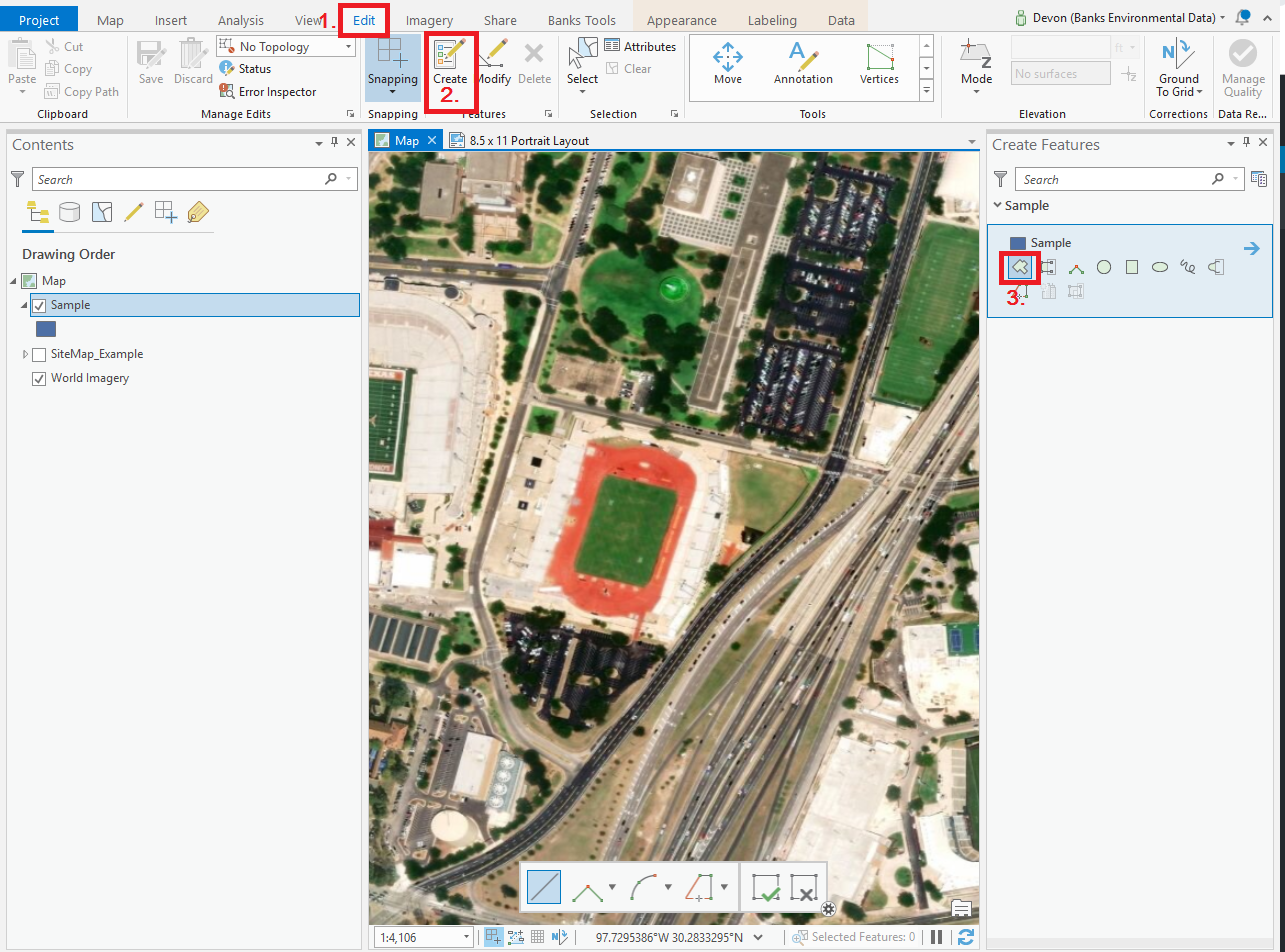
Task: Click the Attributes button
Action: click(x=640, y=47)
